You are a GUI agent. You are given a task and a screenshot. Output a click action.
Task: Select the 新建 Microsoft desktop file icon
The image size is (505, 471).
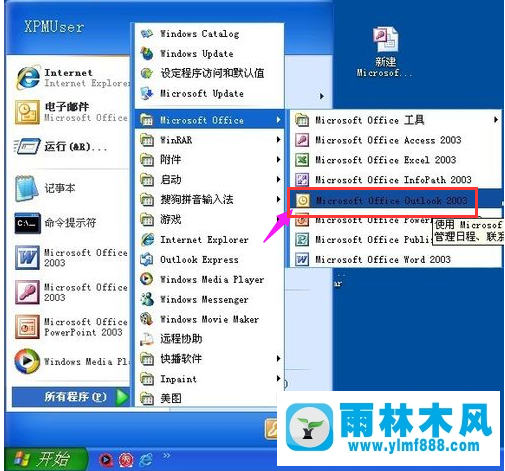[x=385, y=52]
